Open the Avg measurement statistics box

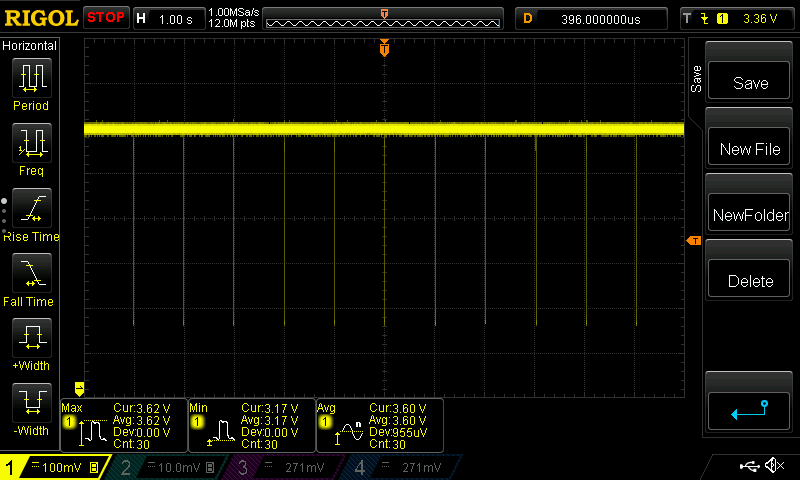point(380,425)
